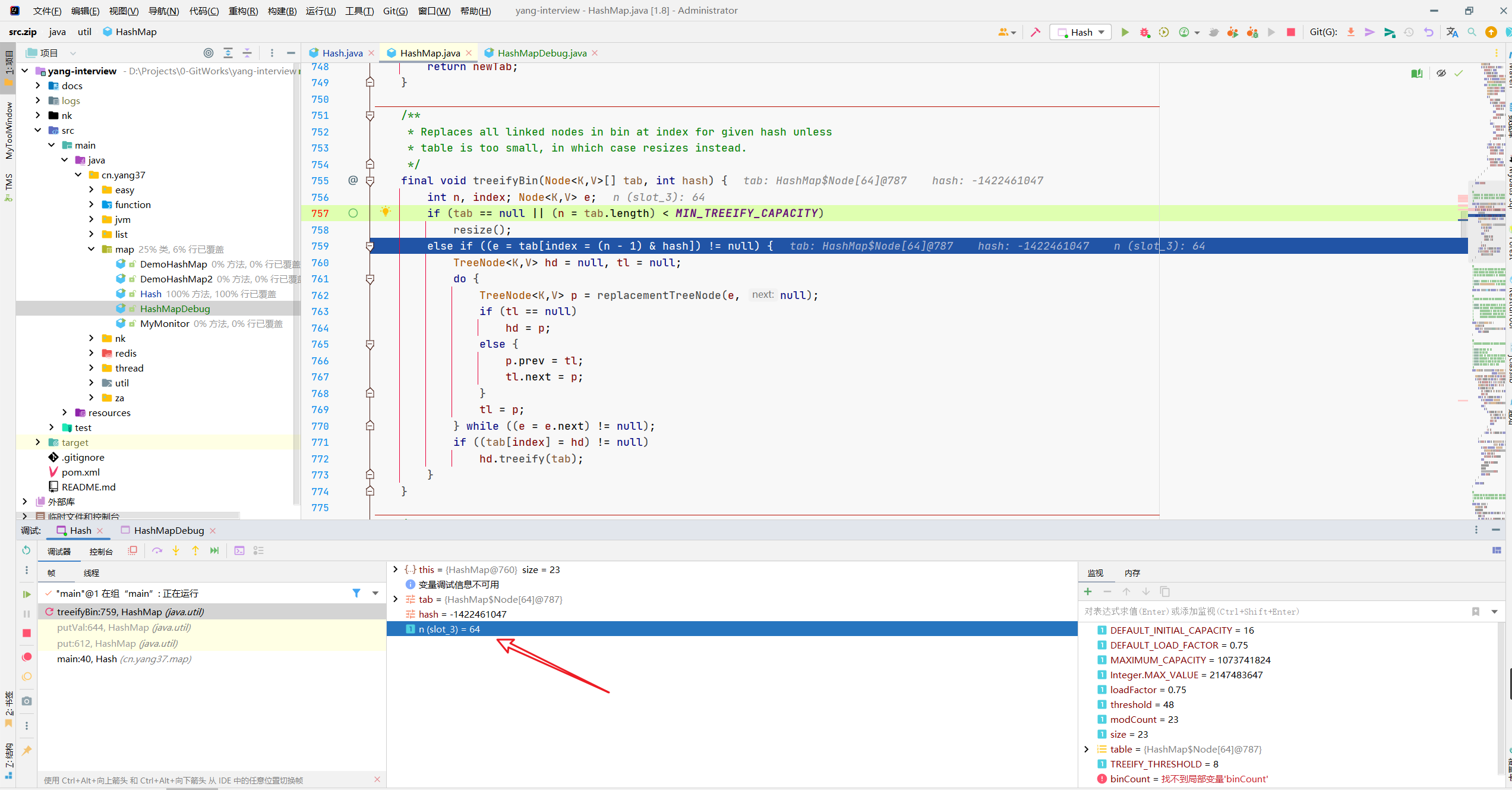Toggle breakpoint at line 757

coord(353,213)
